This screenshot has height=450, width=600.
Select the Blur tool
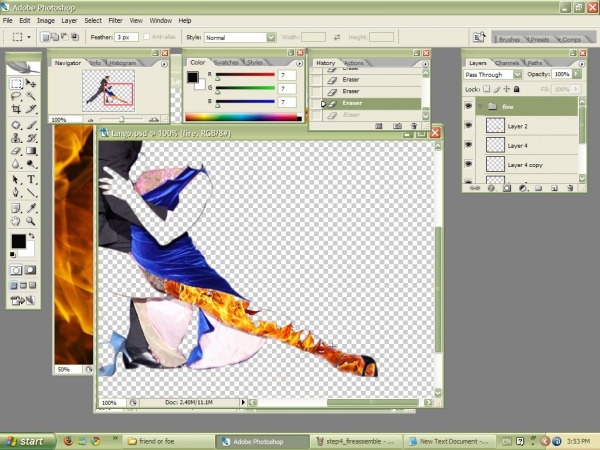16,164
